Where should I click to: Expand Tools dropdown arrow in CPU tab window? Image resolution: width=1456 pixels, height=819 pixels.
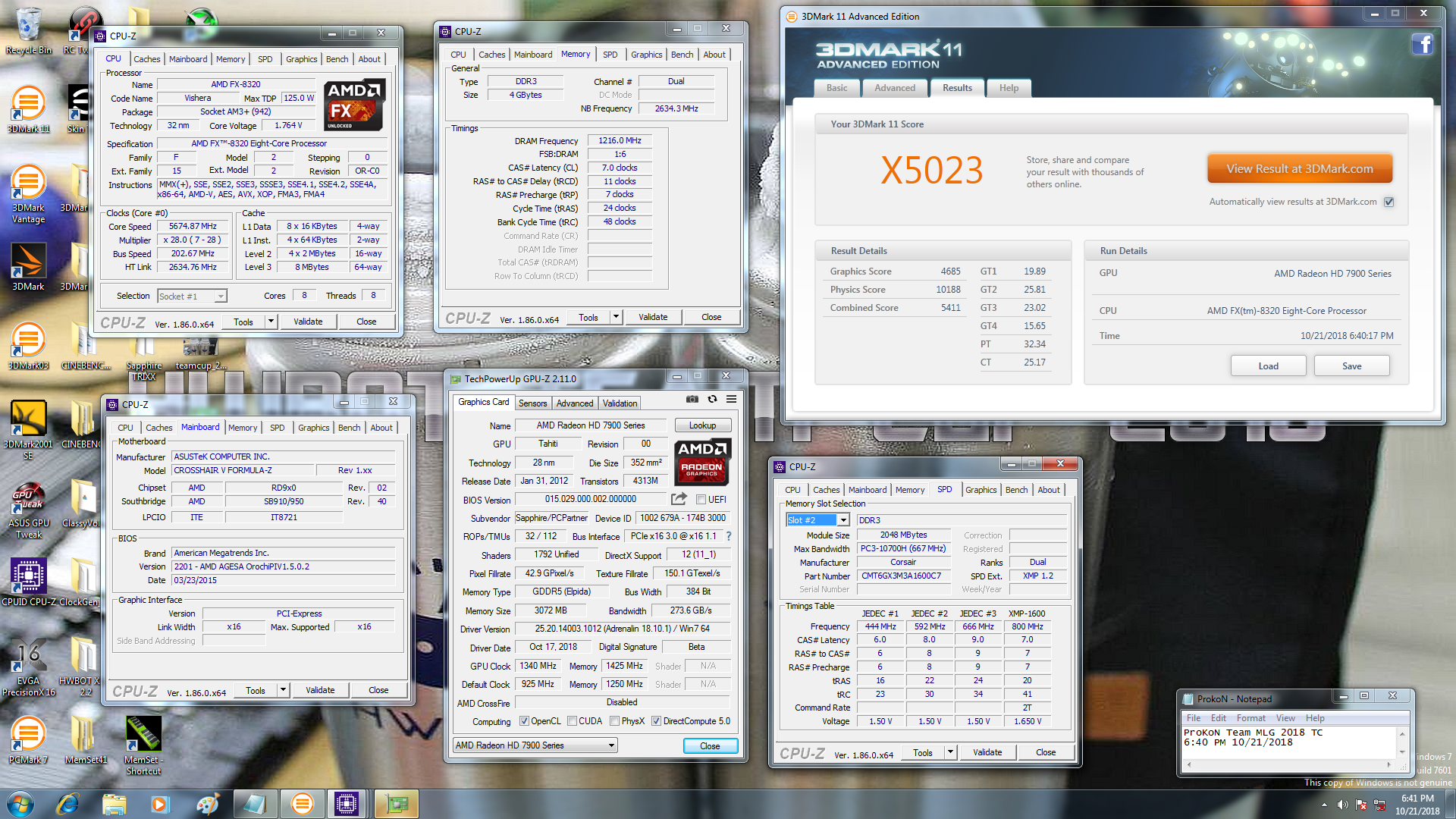[x=271, y=322]
